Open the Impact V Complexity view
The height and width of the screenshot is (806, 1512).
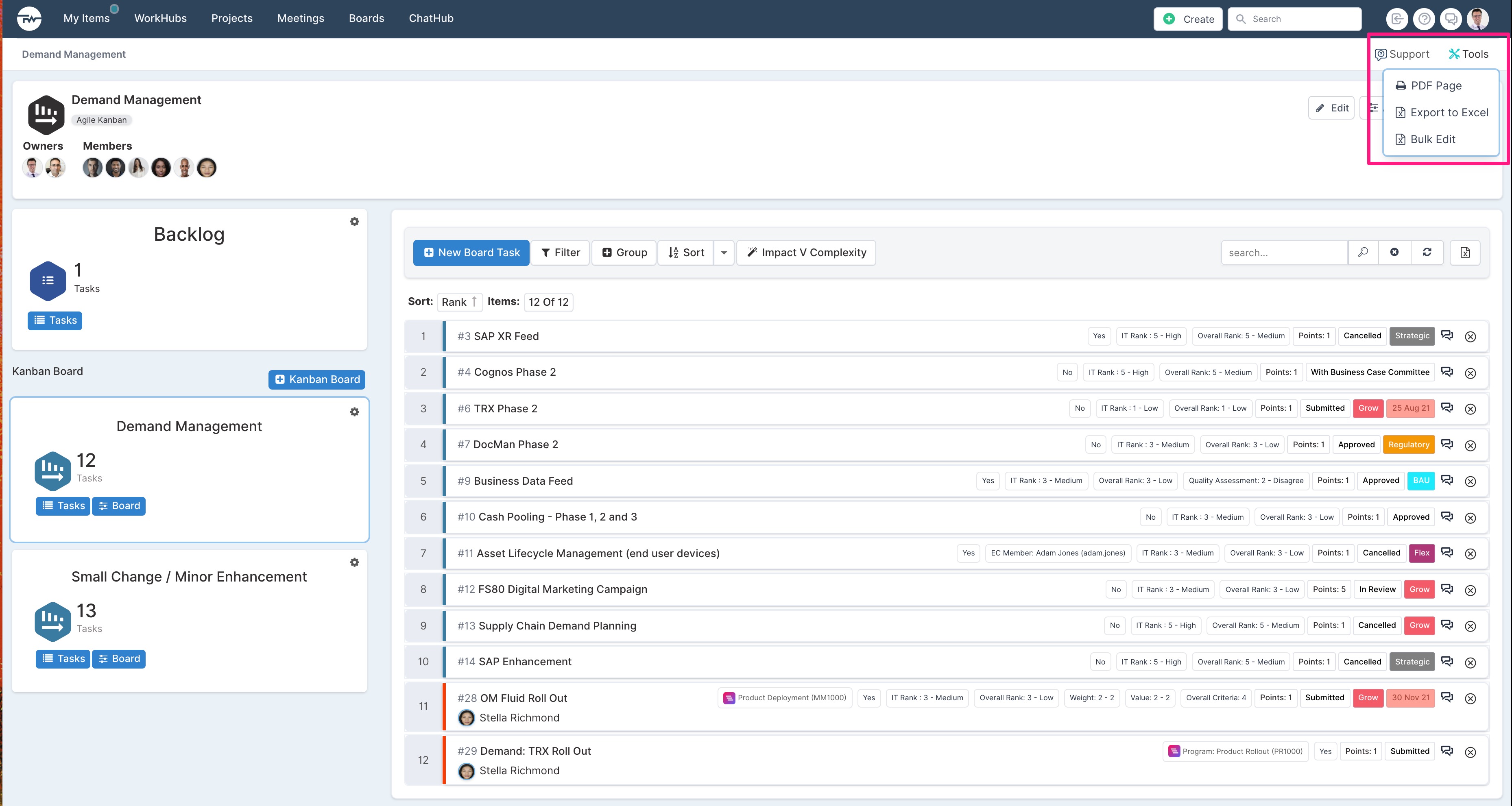click(x=806, y=252)
